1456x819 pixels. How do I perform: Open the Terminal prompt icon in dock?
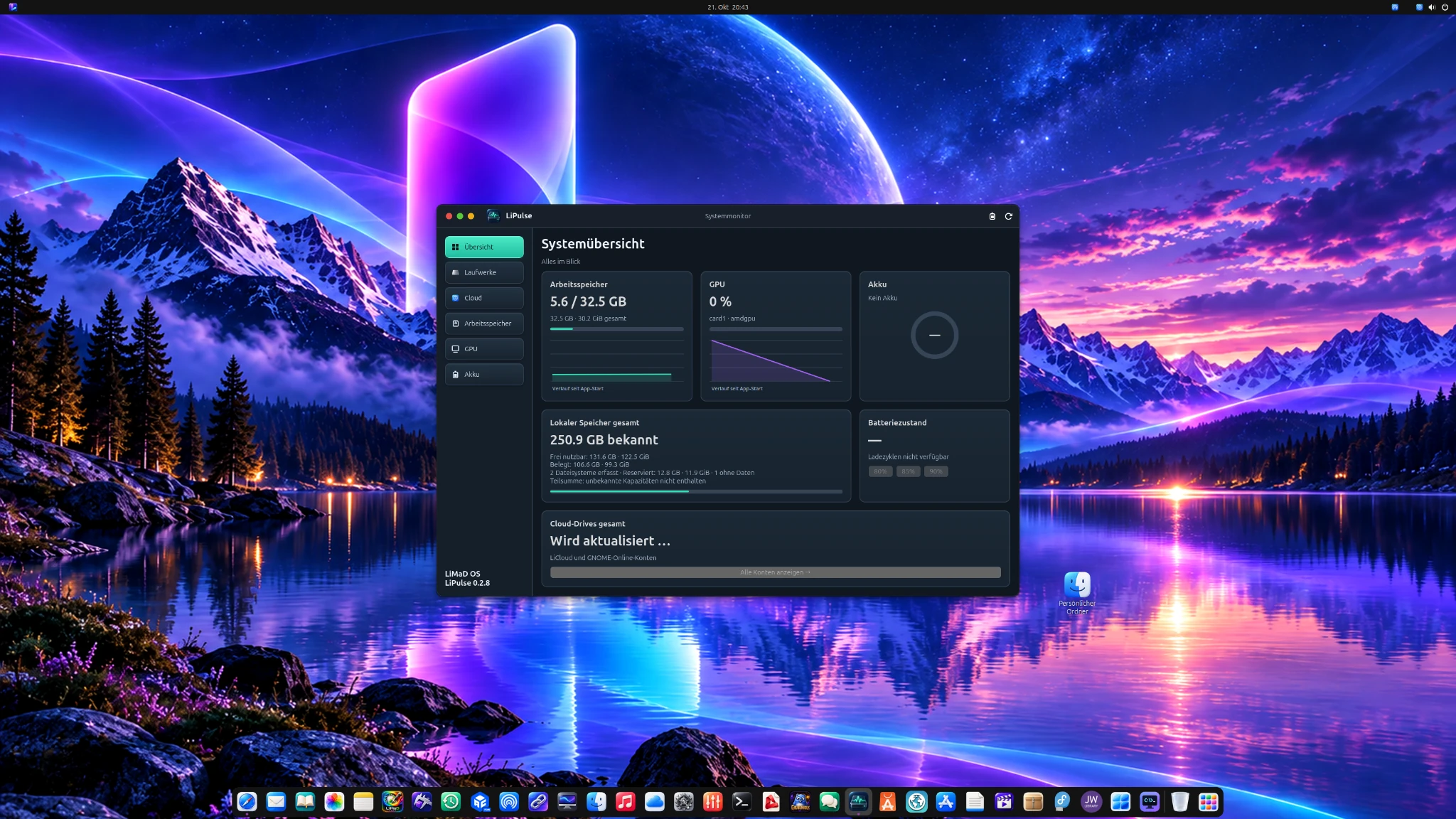[742, 802]
